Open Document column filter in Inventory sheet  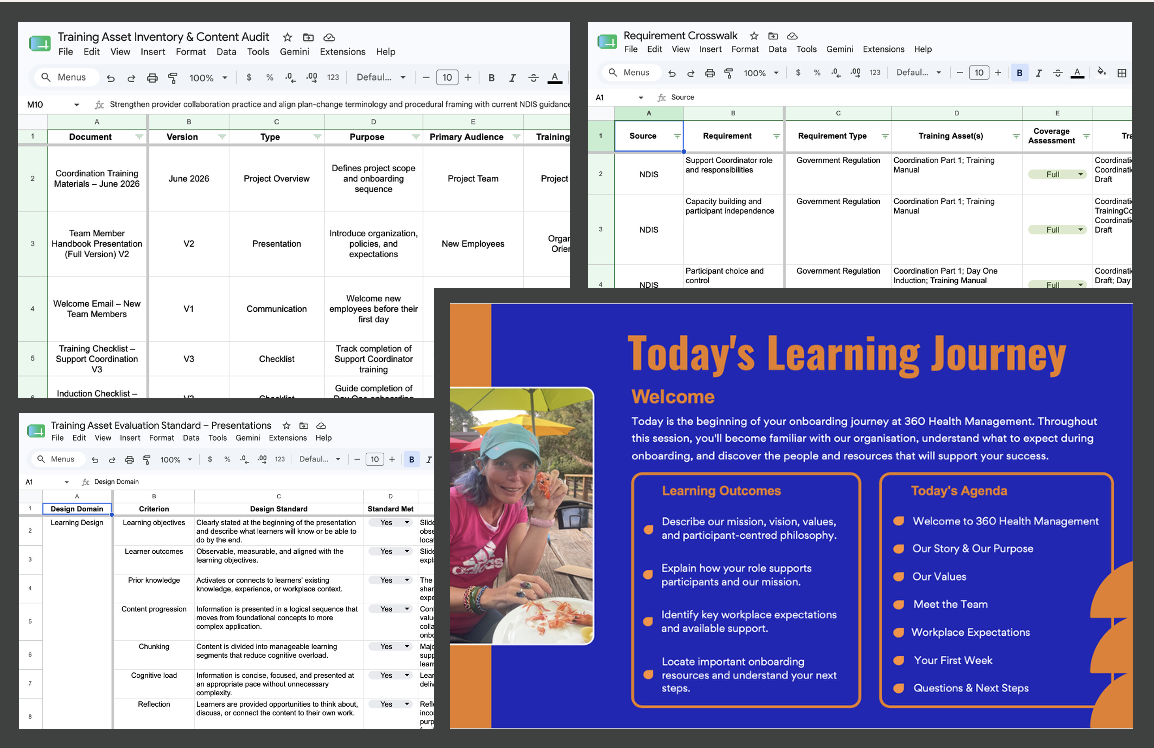[x=139, y=137]
